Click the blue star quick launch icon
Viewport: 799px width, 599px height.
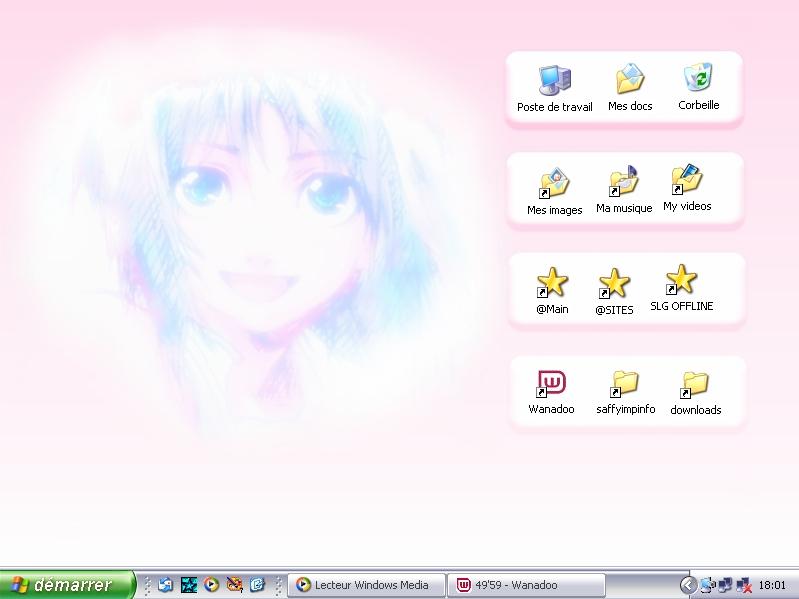189,585
